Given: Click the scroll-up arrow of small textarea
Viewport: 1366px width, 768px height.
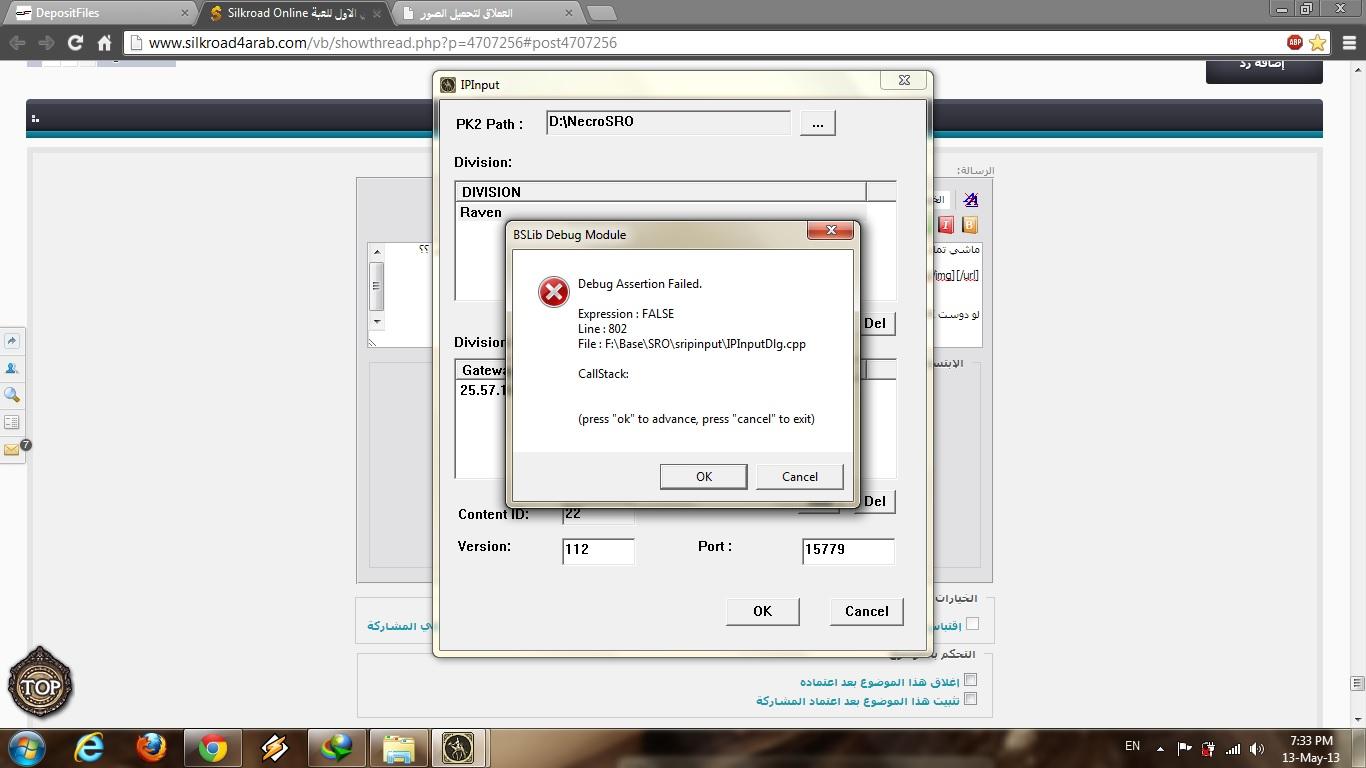Looking at the screenshot, I should click(376, 250).
